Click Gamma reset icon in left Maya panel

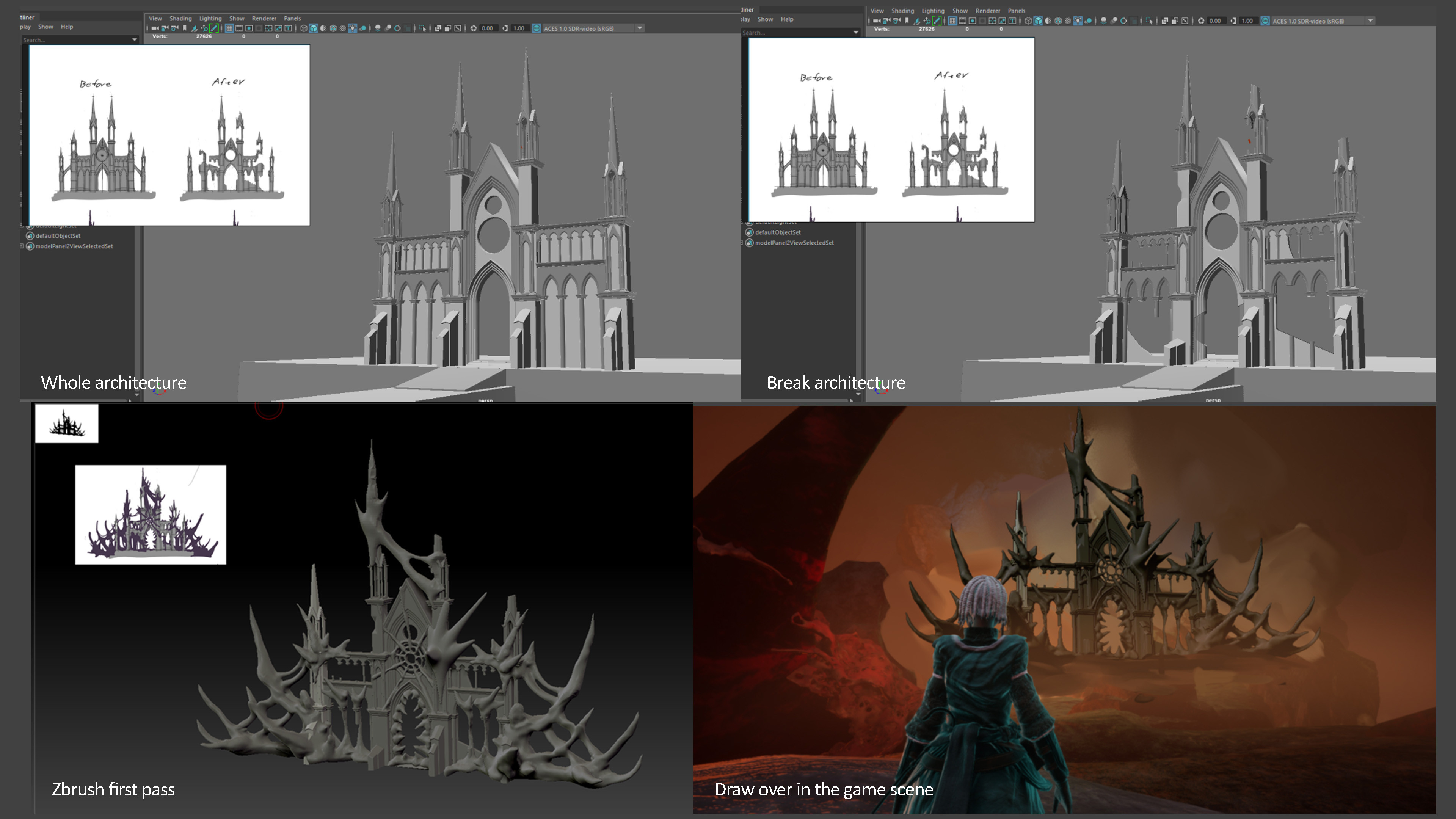[x=505, y=28]
